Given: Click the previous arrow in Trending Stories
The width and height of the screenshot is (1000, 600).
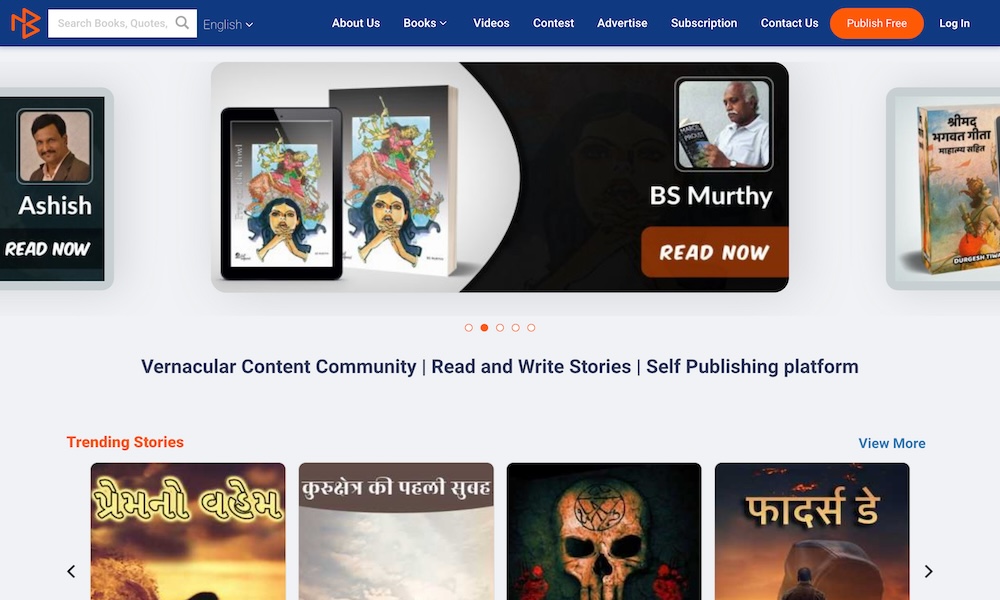Looking at the screenshot, I should [x=71, y=571].
